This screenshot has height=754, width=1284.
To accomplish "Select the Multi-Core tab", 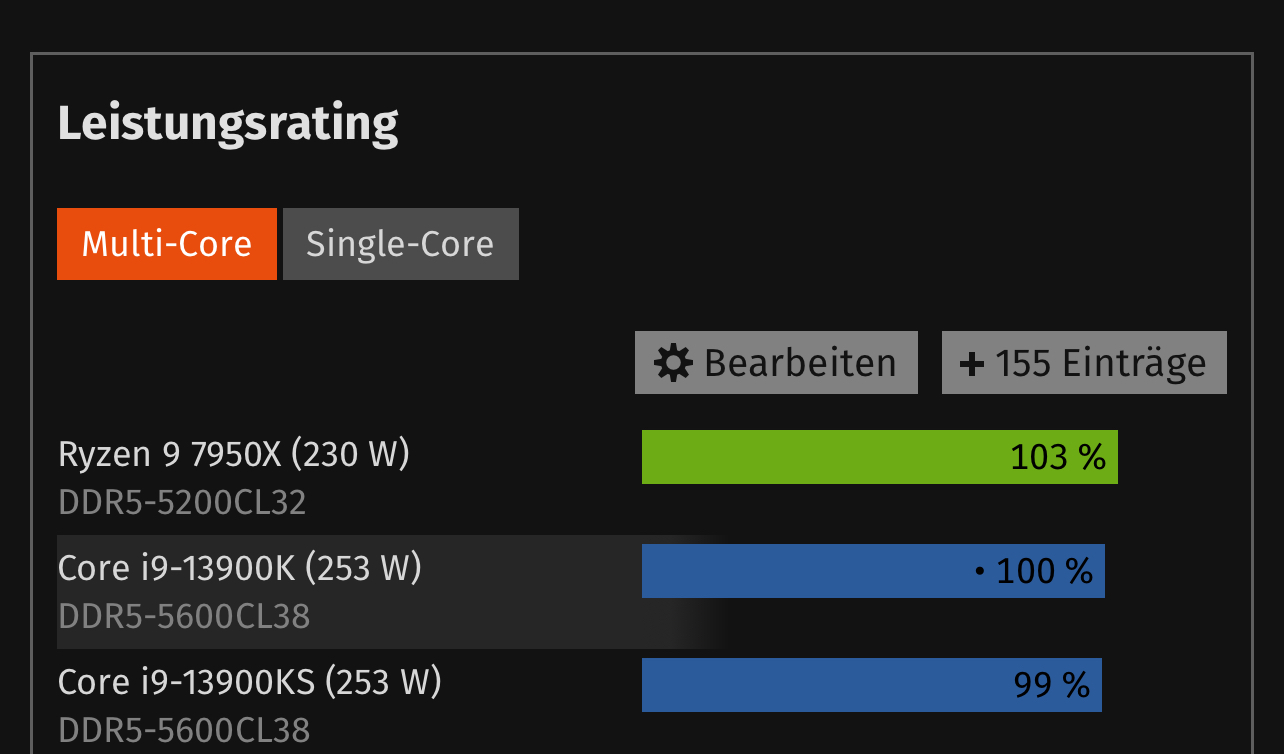I will [x=167, y=244].
